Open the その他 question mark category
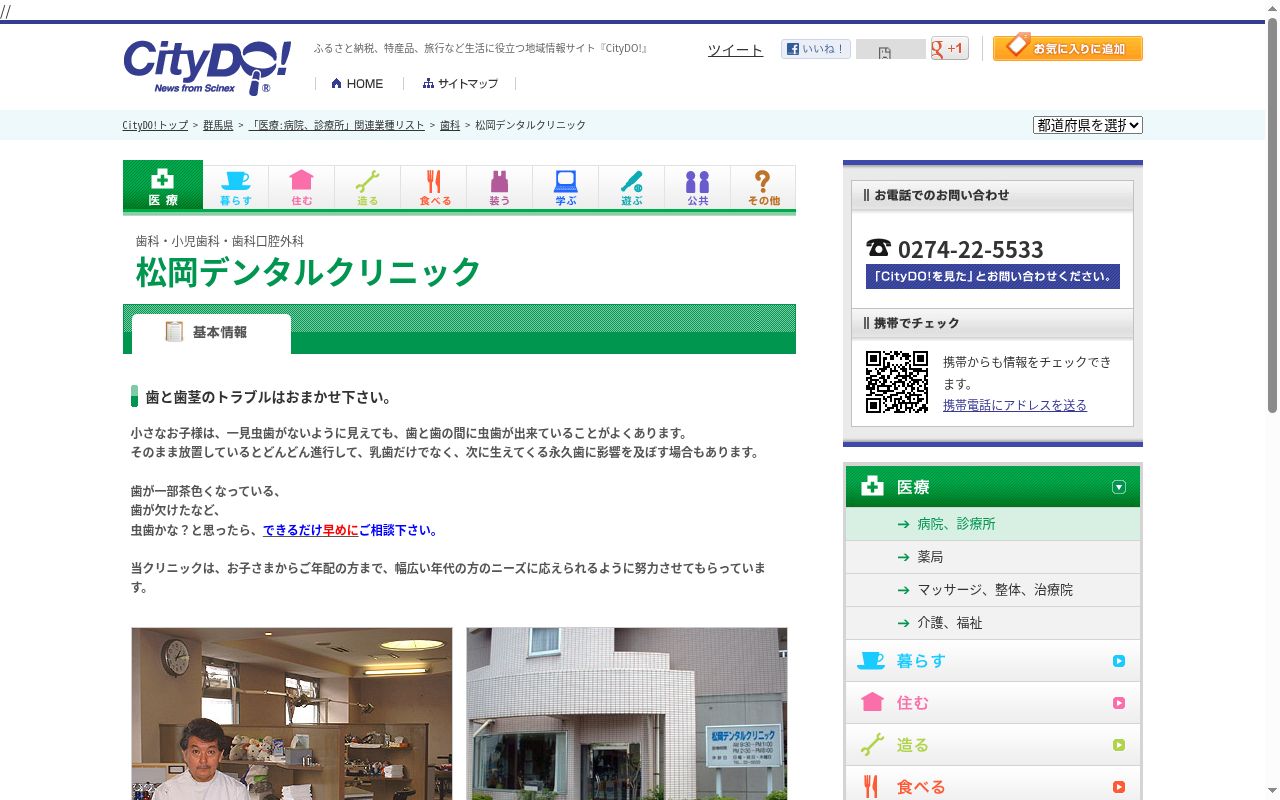The width and height of the screenshot is (1280, 800). (764, 187)
